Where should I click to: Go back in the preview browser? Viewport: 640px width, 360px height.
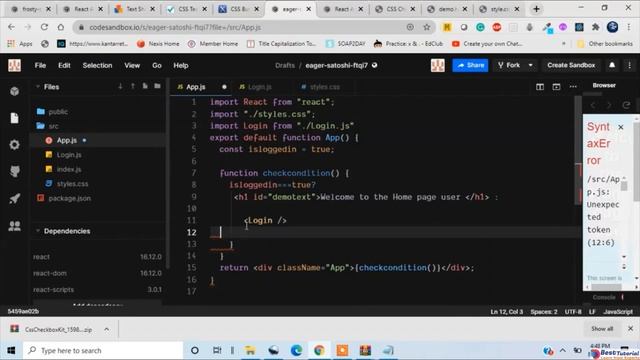(593, 105)
